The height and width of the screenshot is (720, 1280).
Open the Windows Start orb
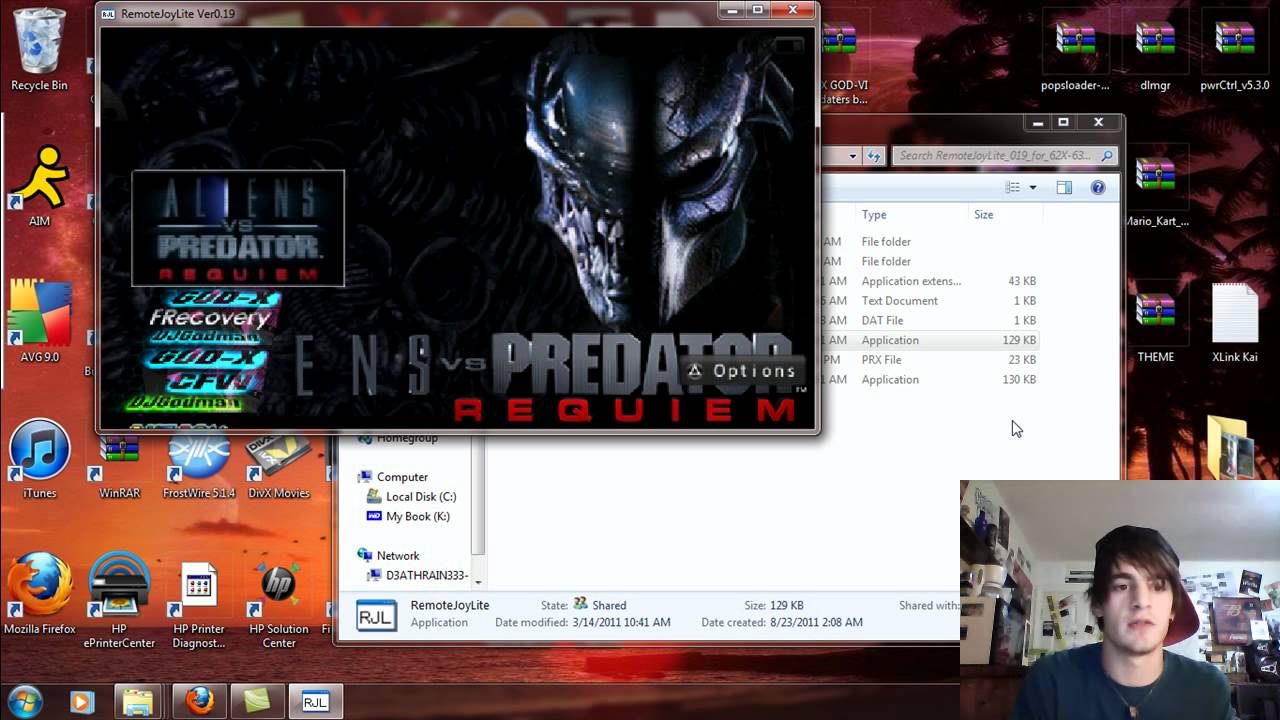point(25,700)
